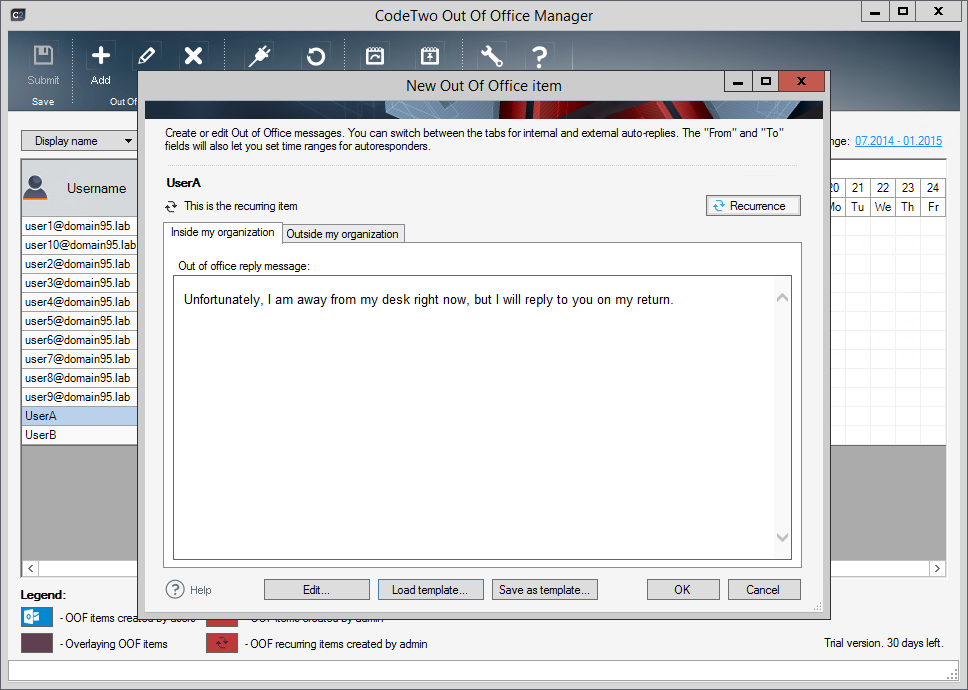Viewport: 968px width, 690px height.
Task: Select user4@domain95.lab row
Action: coord(80,302)
